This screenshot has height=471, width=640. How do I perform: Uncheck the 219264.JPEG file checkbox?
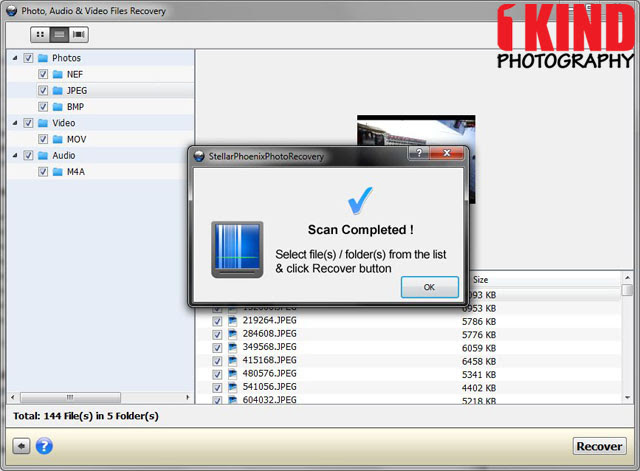click(217, 321)
